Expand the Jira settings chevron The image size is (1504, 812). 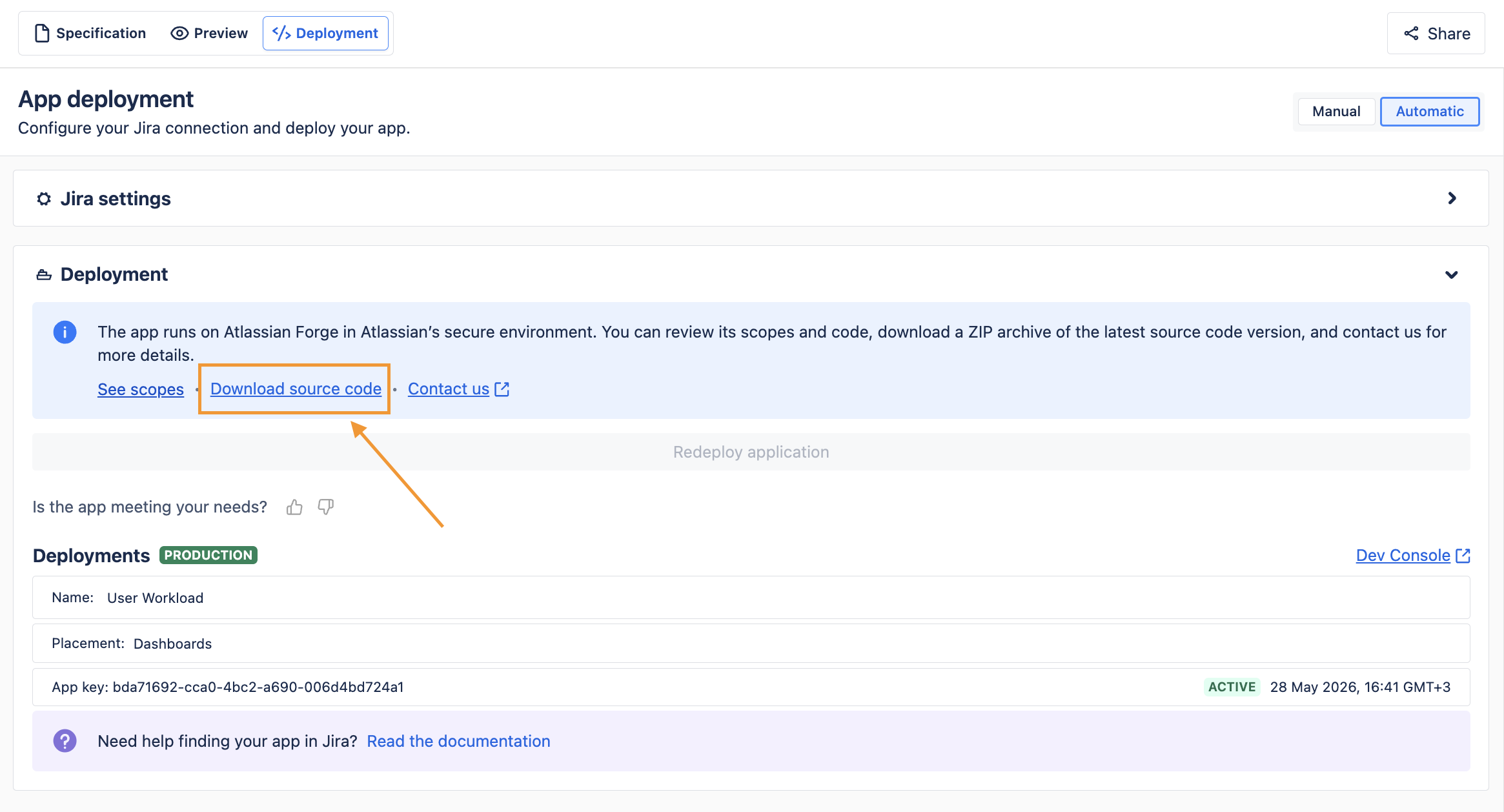click(x=1452, y=198)
